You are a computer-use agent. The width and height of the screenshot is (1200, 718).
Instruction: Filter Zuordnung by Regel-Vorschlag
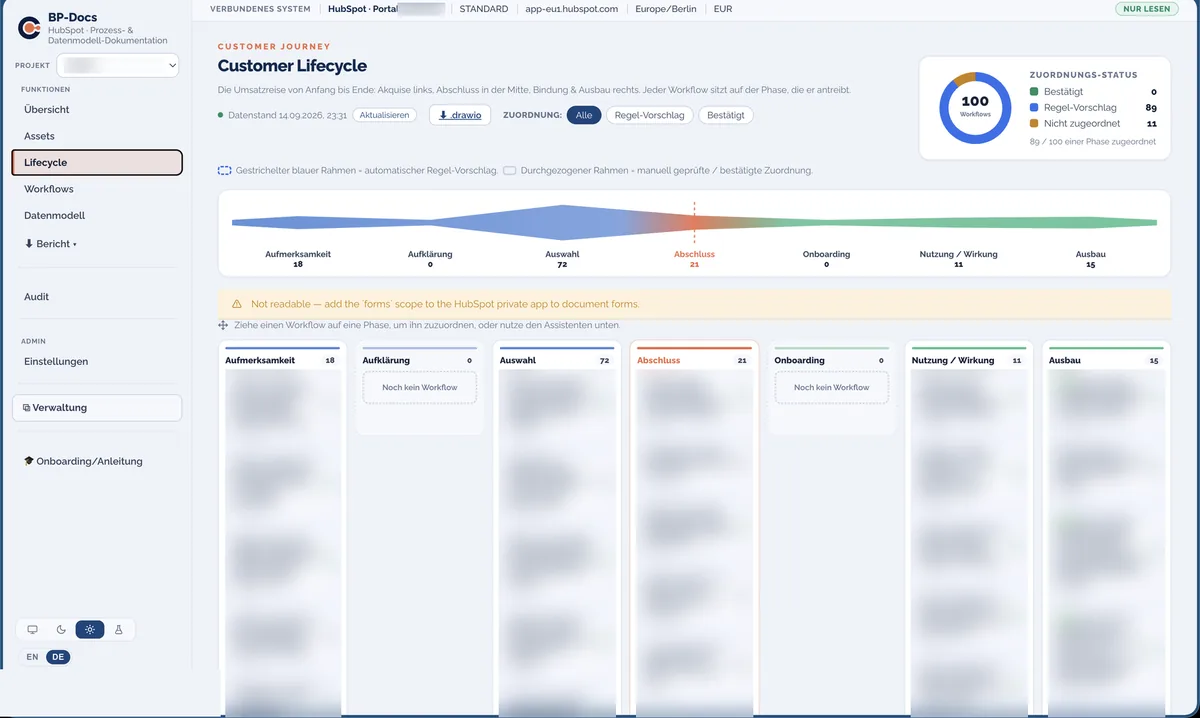pos(649,115)
